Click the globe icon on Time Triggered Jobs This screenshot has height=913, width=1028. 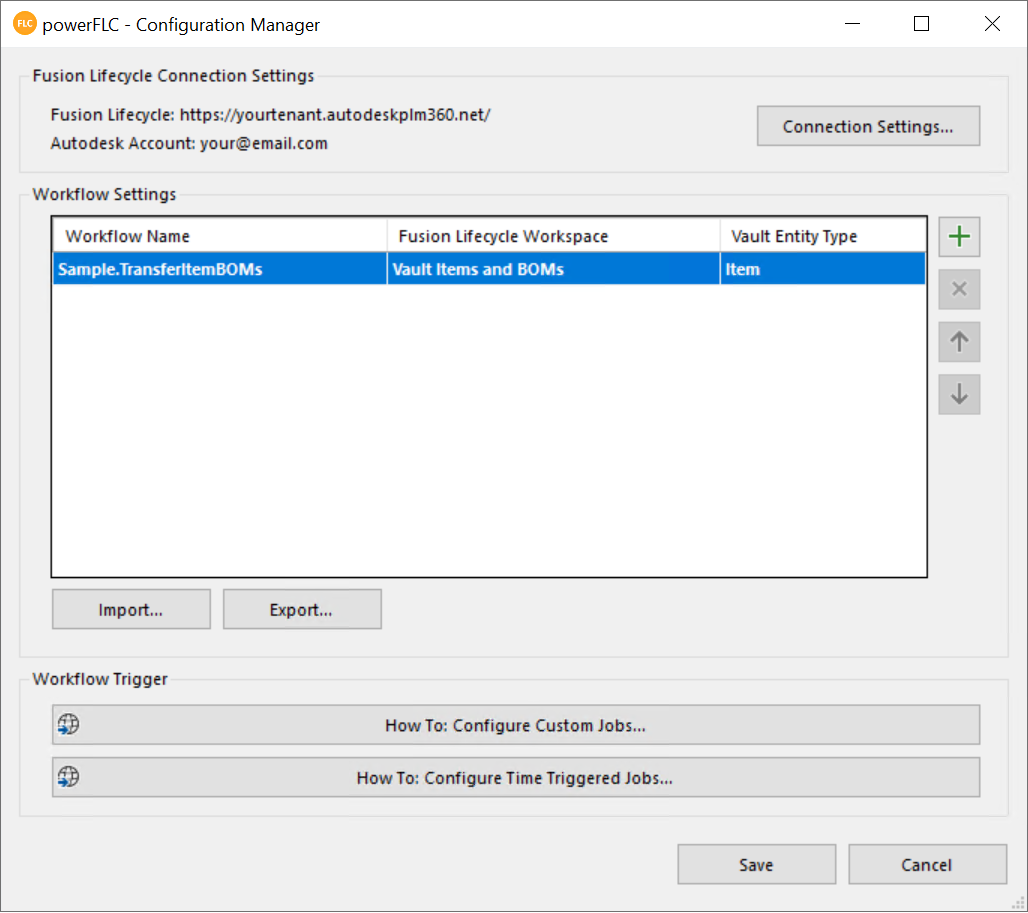(x=68, y=777)
